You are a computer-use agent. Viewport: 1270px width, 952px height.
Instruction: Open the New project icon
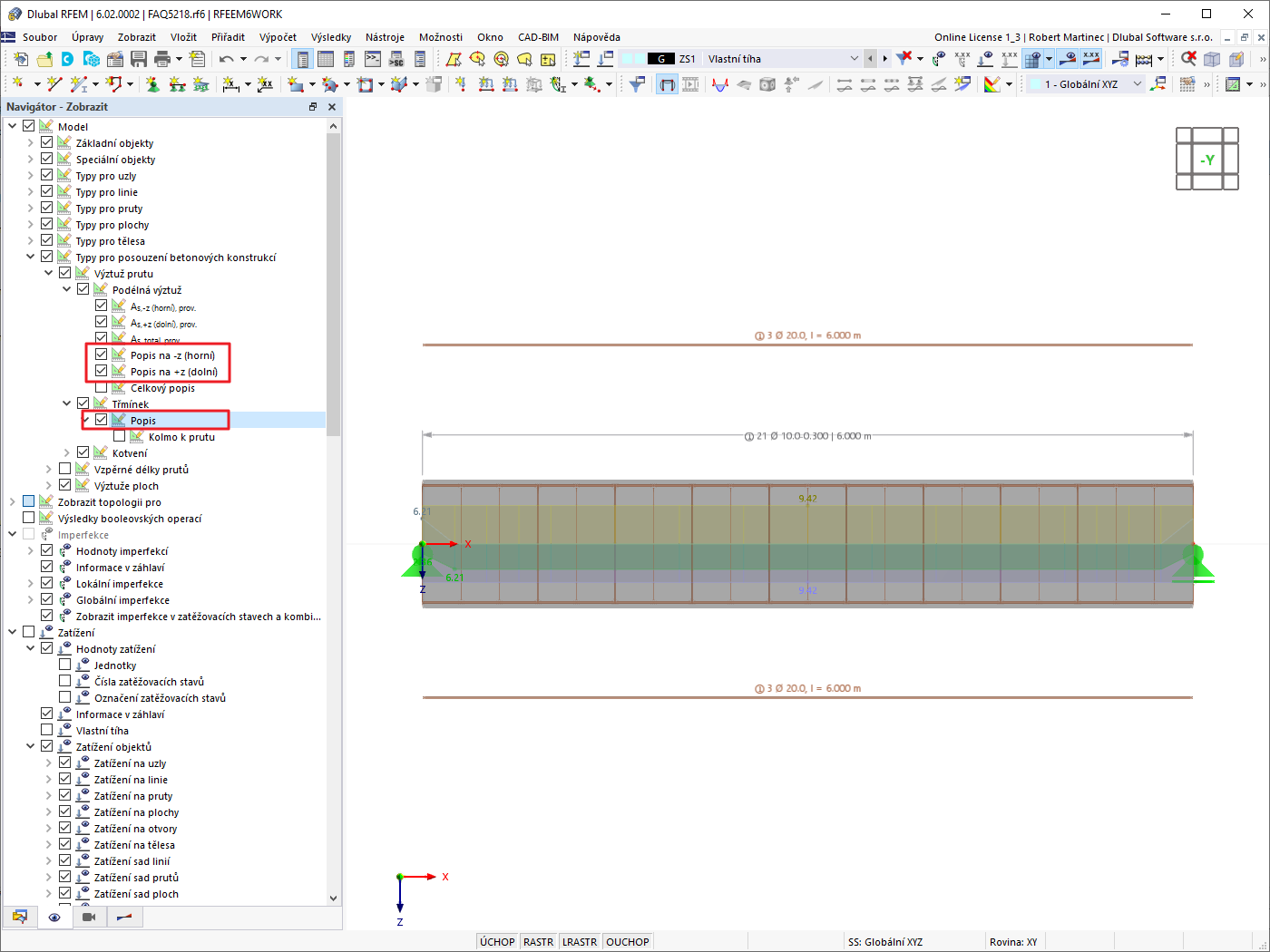click(x=21, y=58)
